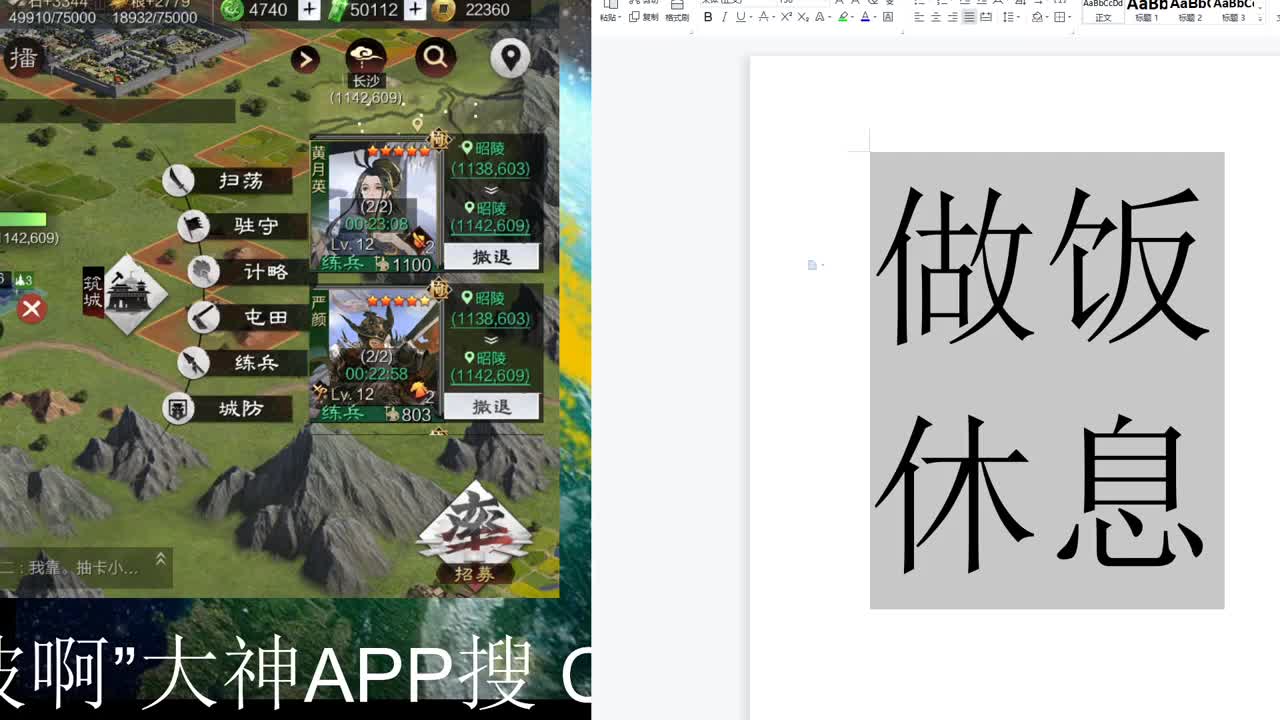The width and height of the screenshot is (1280, 720).
Task: Expand the right arrow panel toggle
Action: click(x=305, y=60)
